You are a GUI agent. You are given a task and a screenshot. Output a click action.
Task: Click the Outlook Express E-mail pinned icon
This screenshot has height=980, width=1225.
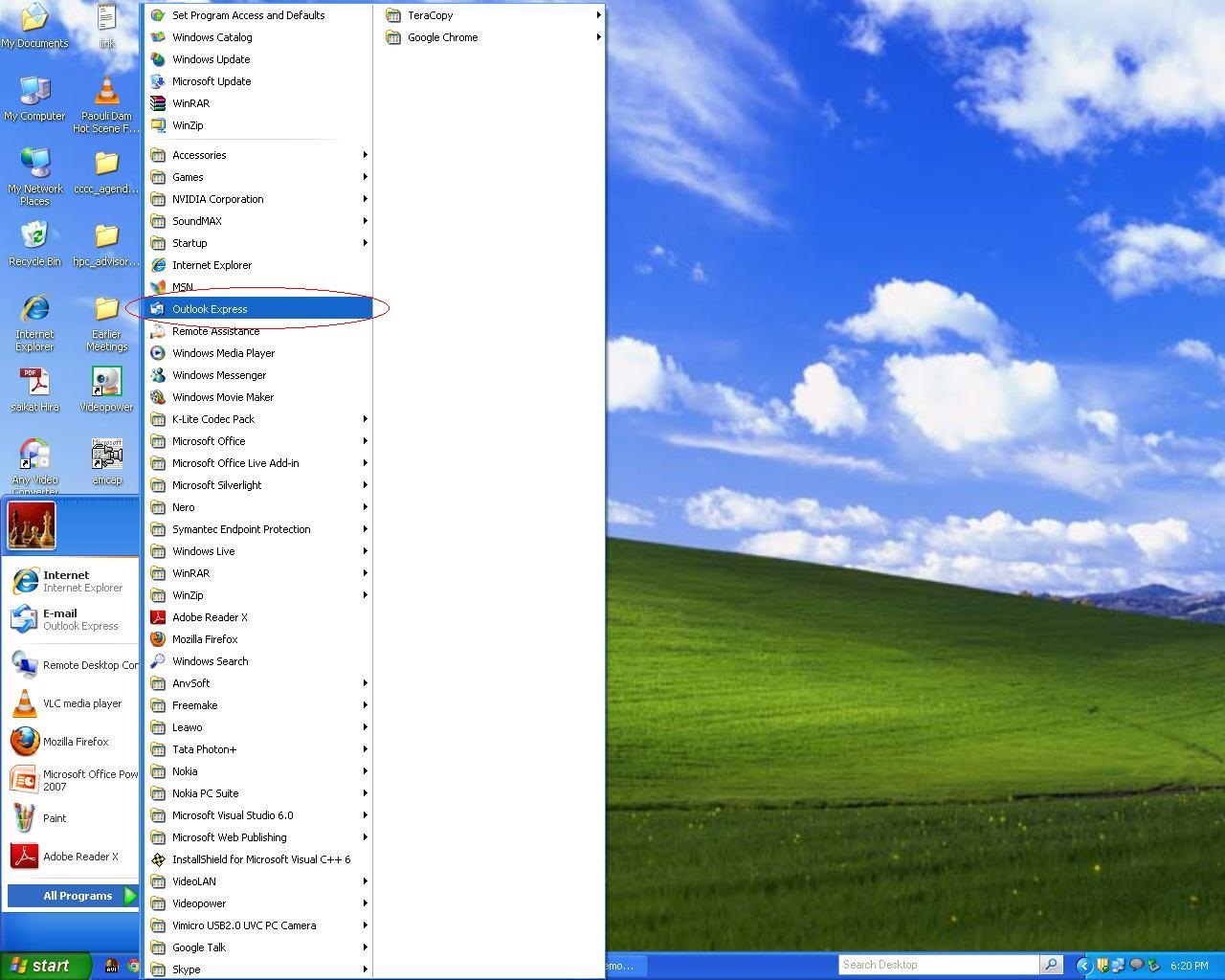24,619
